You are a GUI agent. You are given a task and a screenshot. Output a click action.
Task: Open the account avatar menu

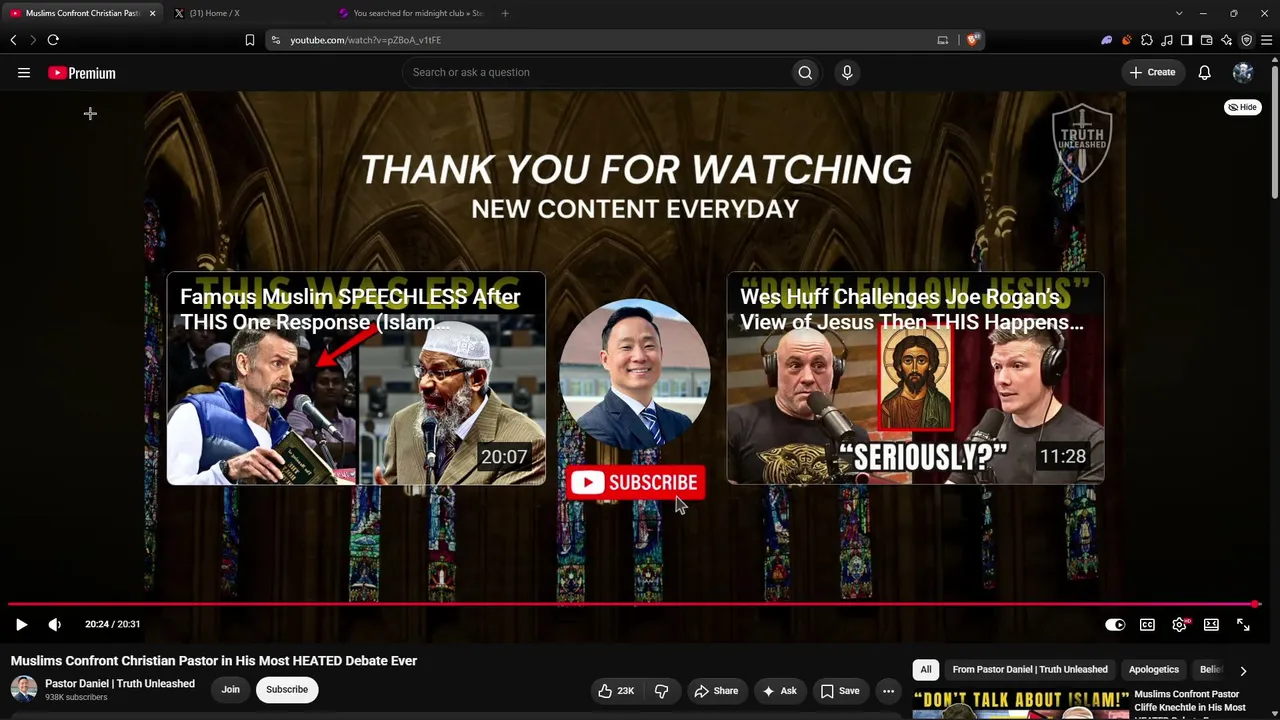pos(1243,72)
